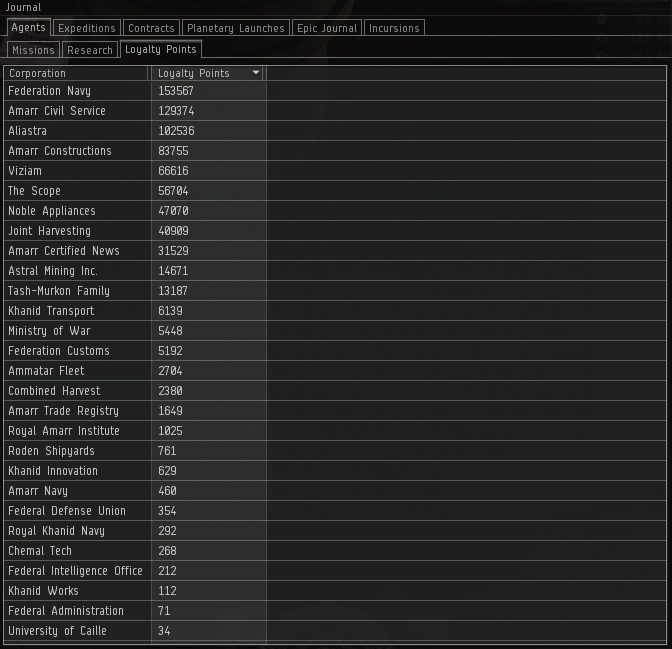This screenshot has height=649, width=672.
Task: Click the 2380 loyalty points value
Action: [170, 391]
